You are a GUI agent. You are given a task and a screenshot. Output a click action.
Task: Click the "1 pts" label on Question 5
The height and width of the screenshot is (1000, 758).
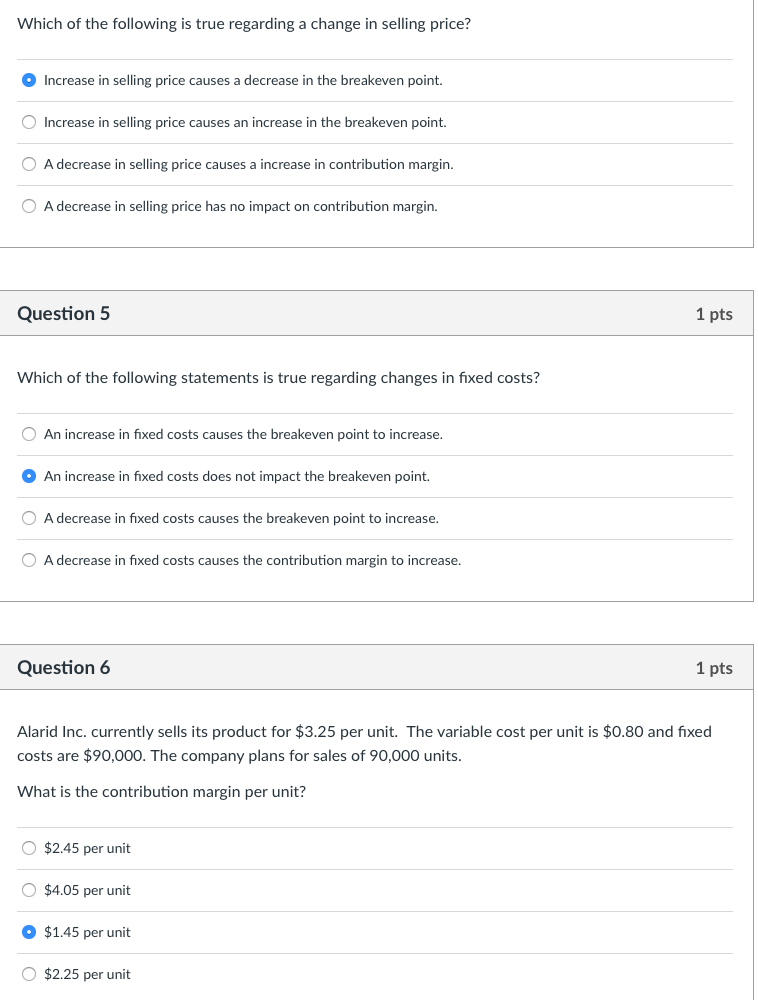pos(714,313)
